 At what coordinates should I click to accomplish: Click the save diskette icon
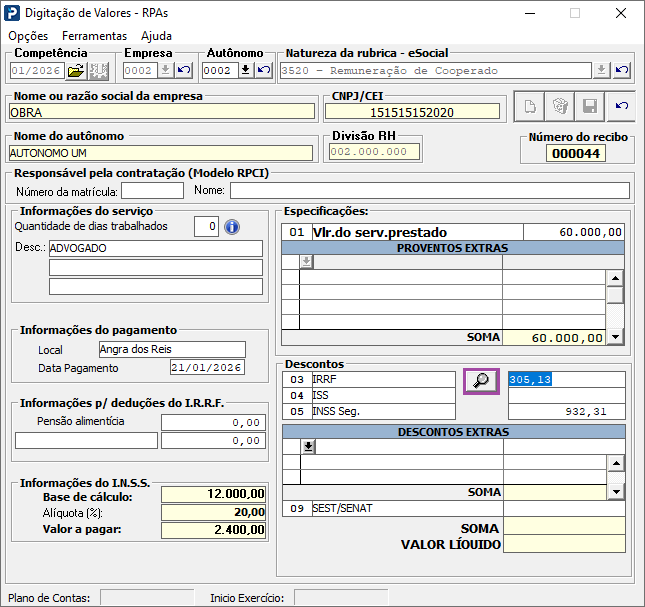(x=590, y=107)
